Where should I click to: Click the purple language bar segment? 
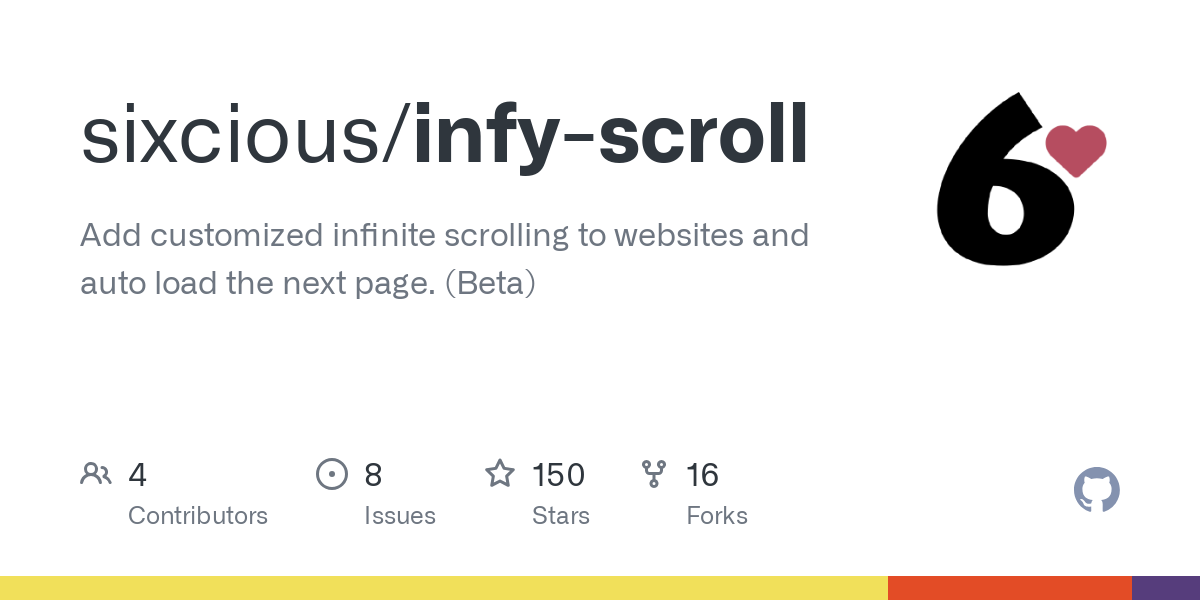pyautogui.click(x=1165, y=588)
